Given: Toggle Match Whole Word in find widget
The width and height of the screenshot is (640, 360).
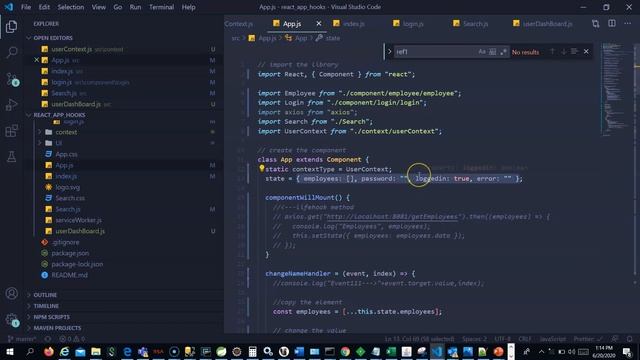Looking at the screenshot, I should point(493,52).
